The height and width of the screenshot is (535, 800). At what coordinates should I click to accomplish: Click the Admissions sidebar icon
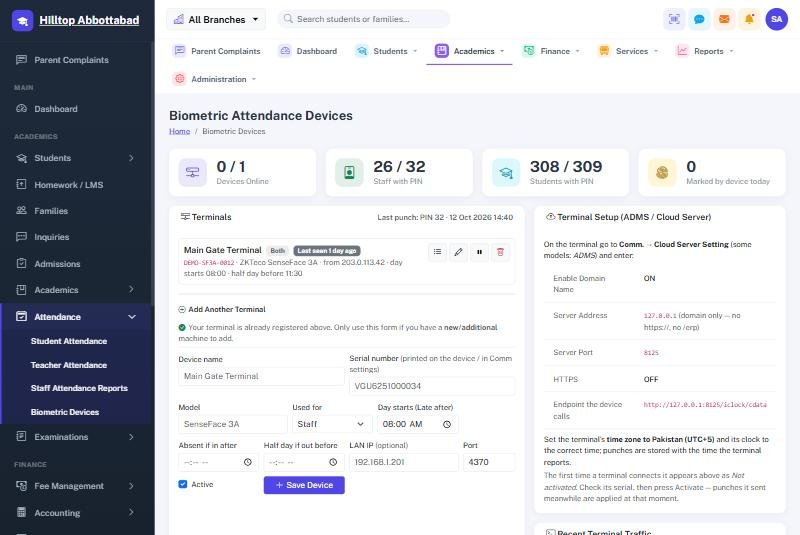21,263
